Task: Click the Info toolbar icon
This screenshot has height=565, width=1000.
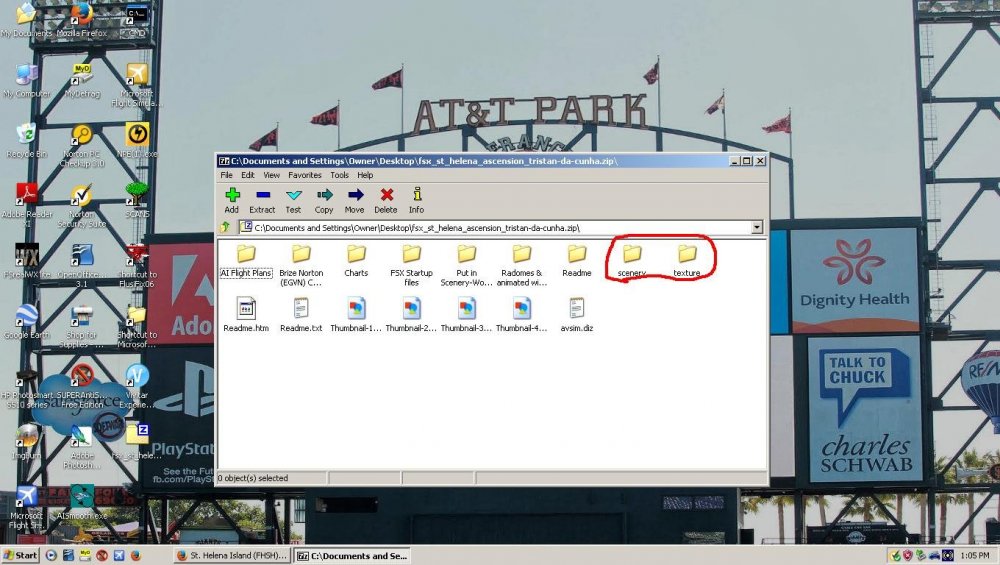Action: (x=416, y=200)
